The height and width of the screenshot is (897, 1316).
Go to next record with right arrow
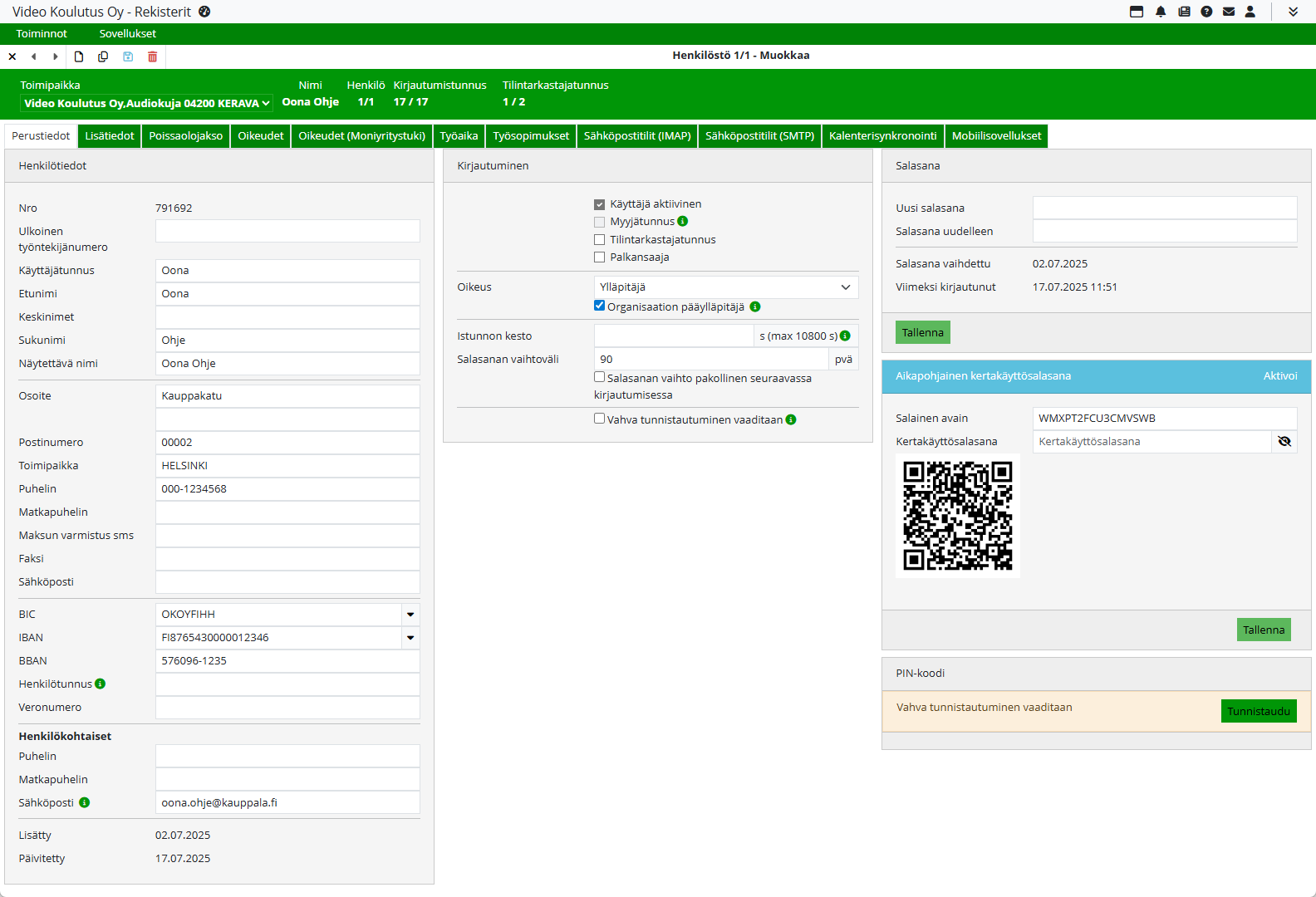(56, 56)
